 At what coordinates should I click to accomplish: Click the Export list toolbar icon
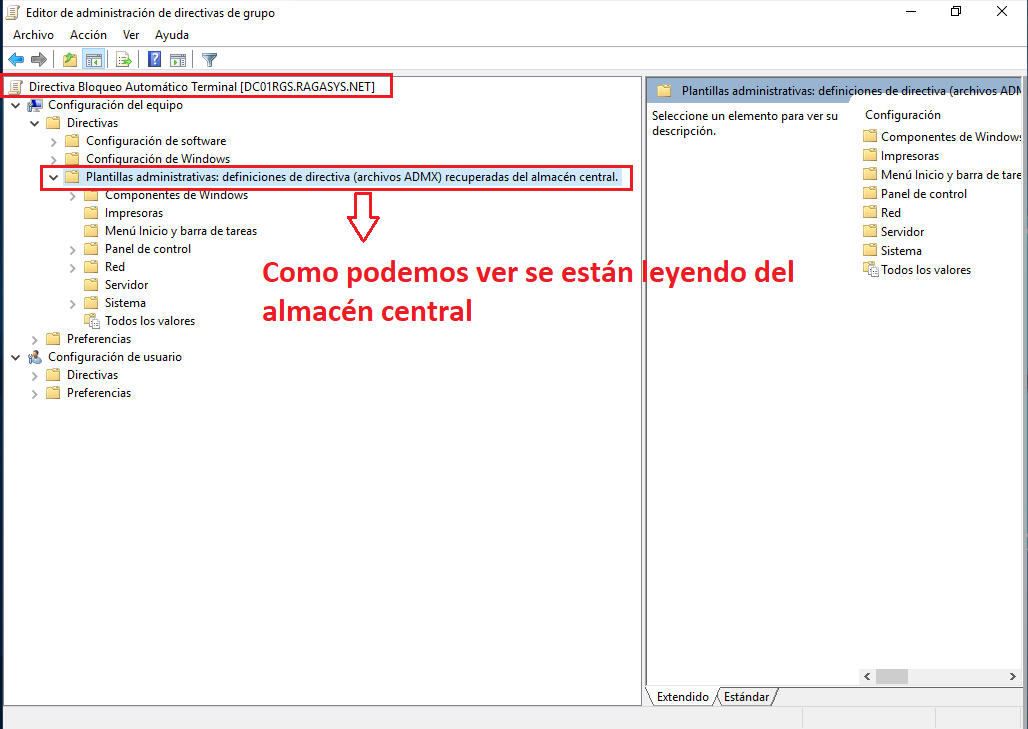pos(123,59)
